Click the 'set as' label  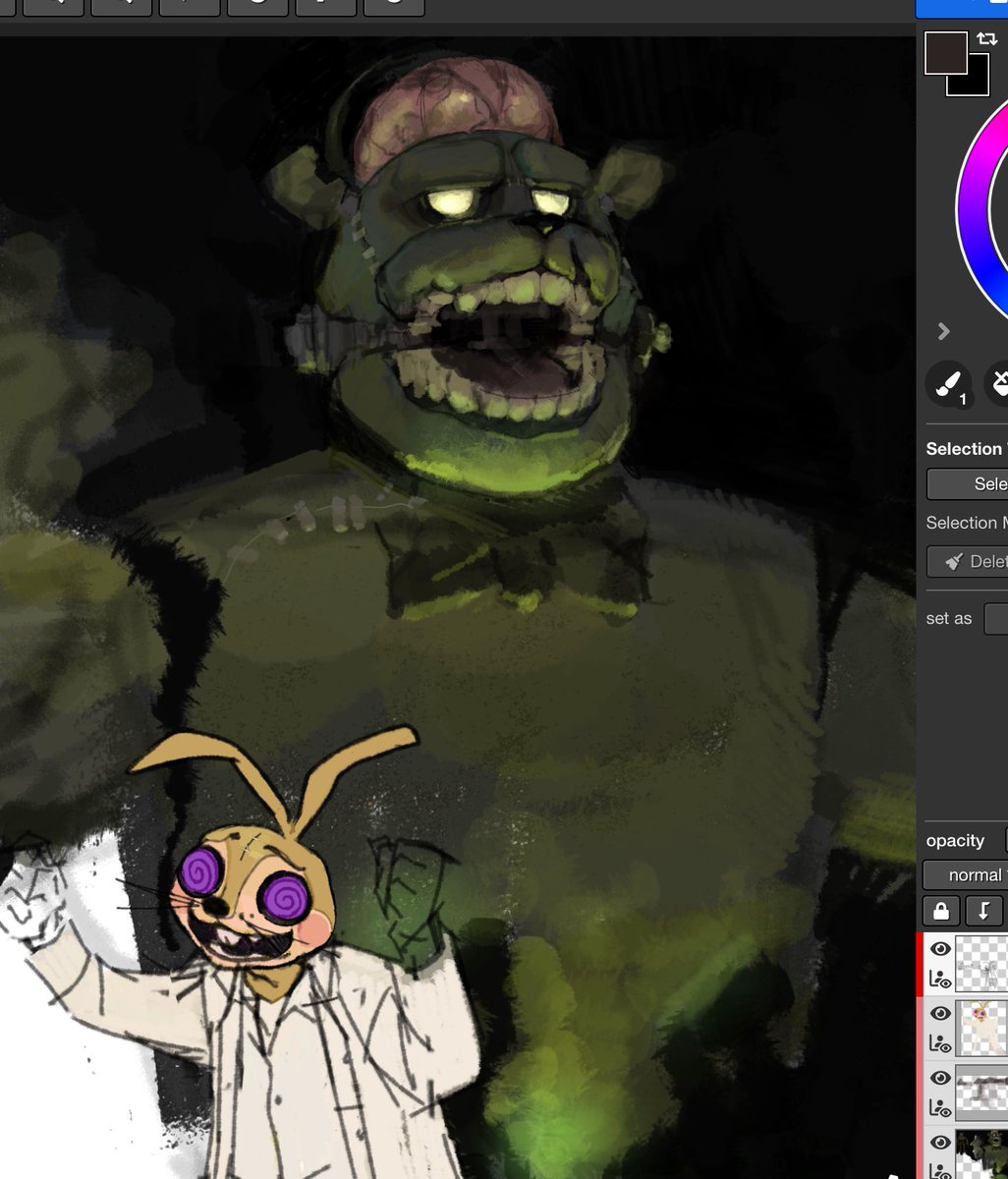[949, 618]
